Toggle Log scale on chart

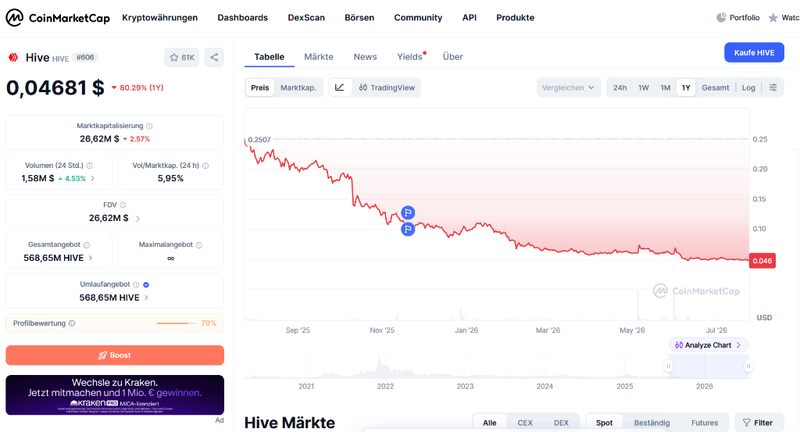[748, 88]
